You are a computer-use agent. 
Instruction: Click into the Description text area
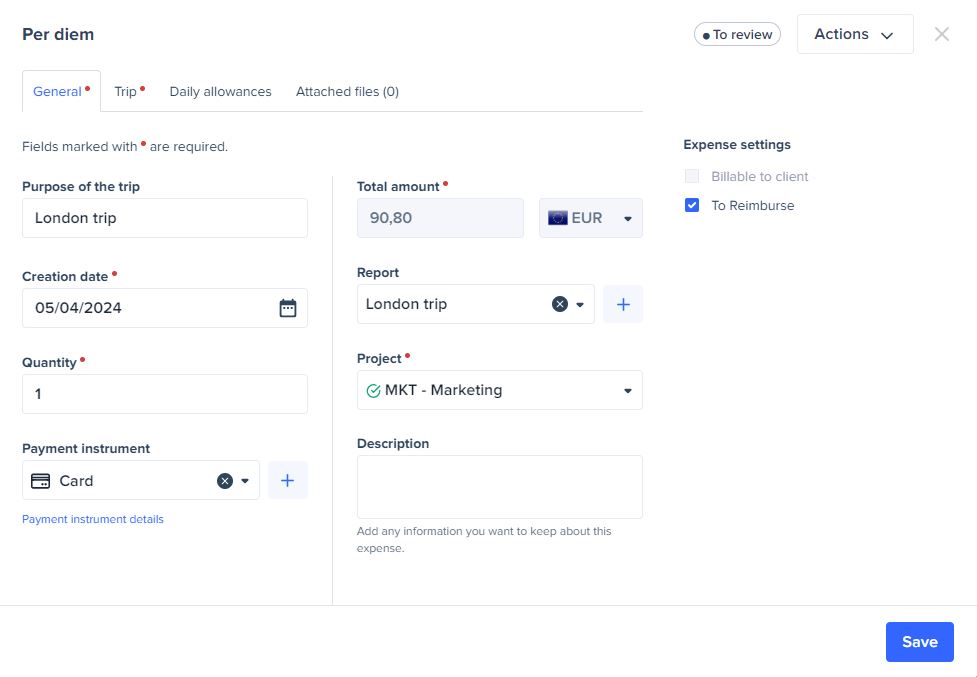click(x=499, y=487)
